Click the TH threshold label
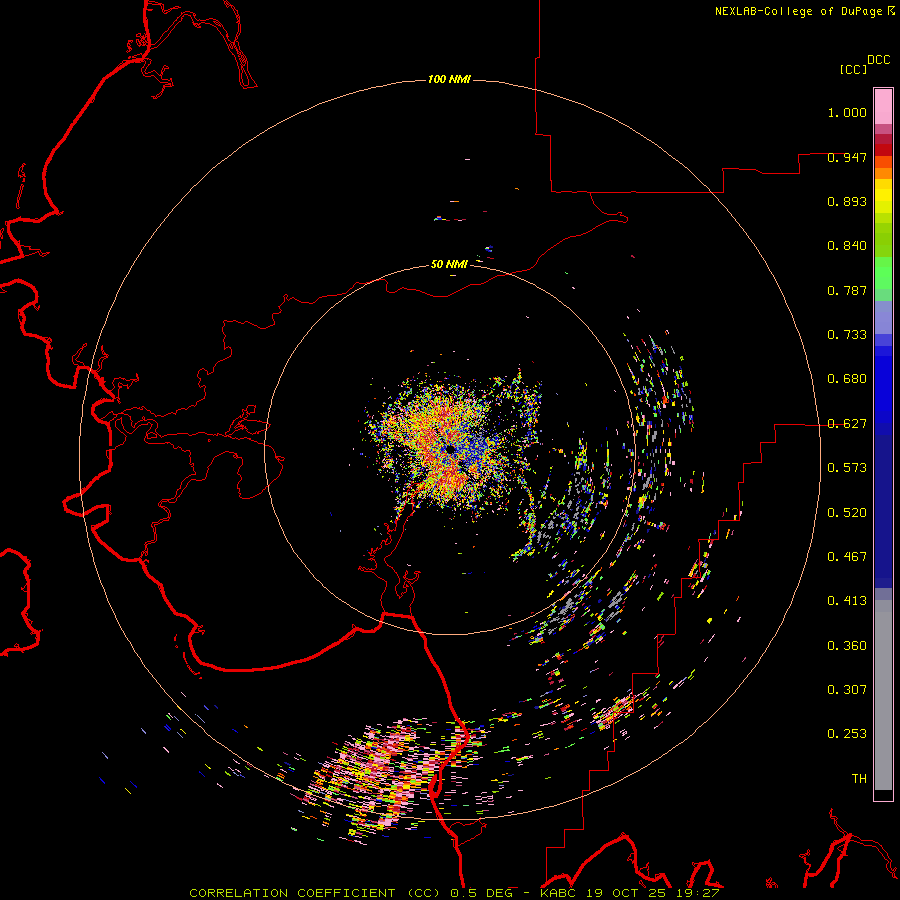The height and width of the screenshot is (900, 900). pyautogui.click(x=859, y=779)
